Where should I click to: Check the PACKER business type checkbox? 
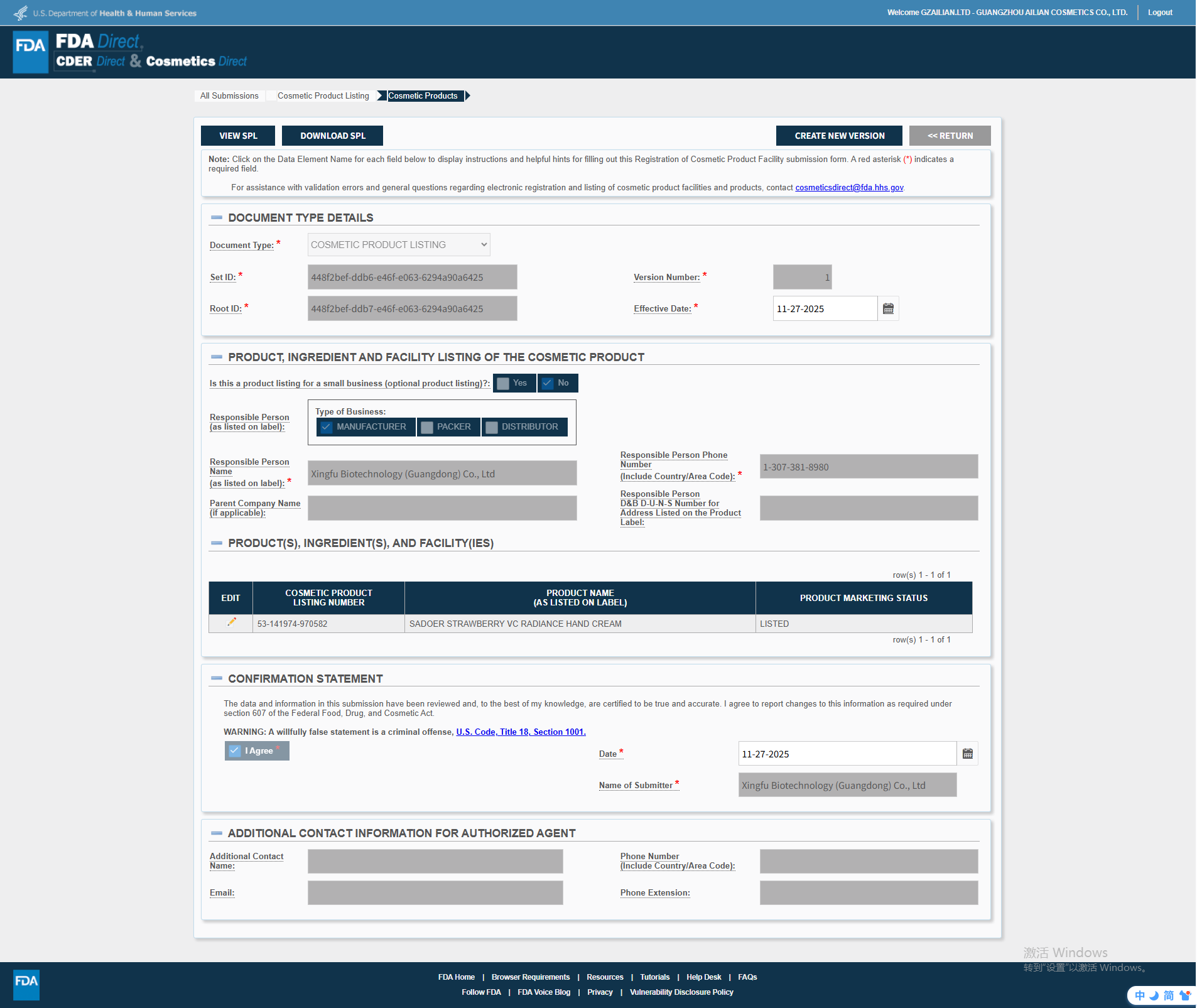click(x=427, y=427)
